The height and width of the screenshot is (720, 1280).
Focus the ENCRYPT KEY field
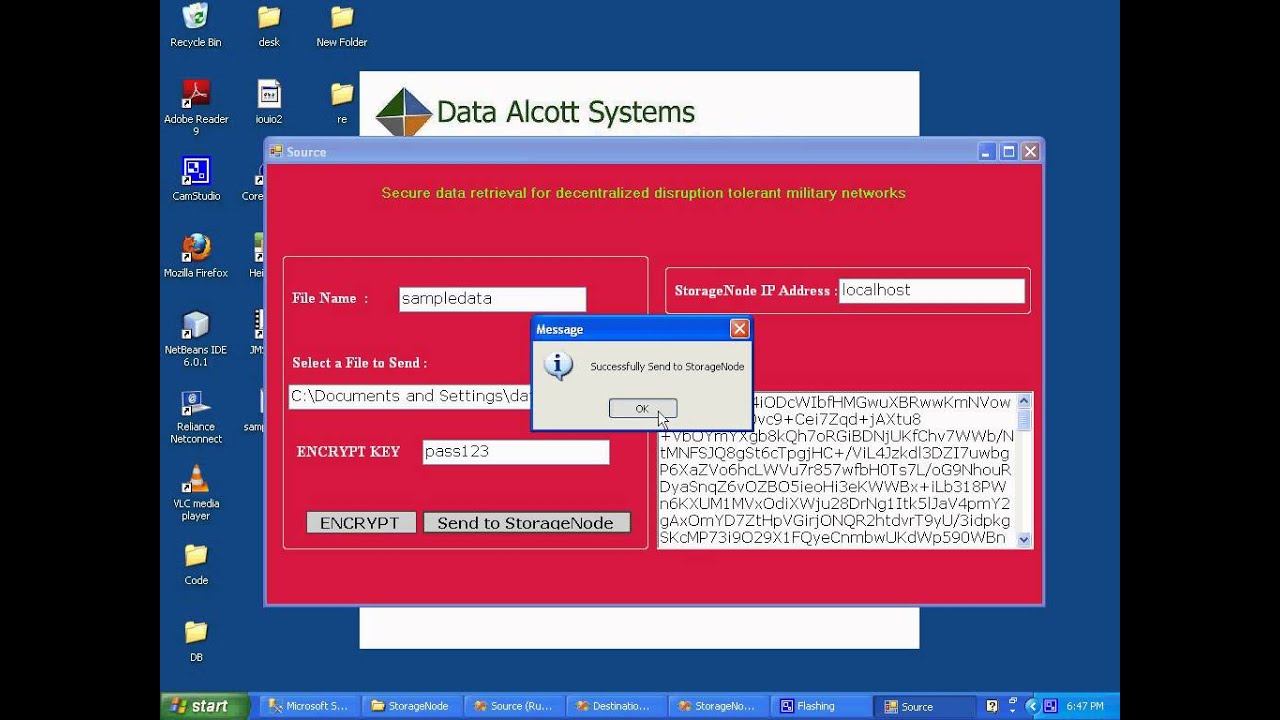coord(516,452)
